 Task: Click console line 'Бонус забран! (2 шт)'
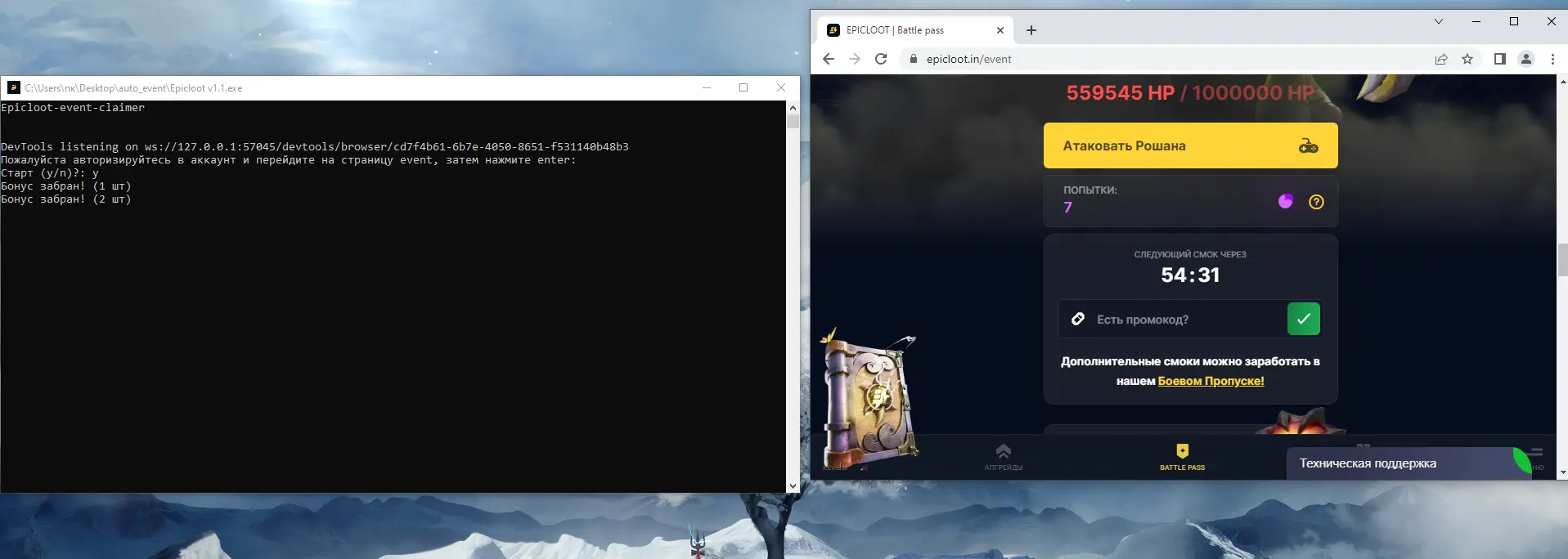[x=66, y=199]
